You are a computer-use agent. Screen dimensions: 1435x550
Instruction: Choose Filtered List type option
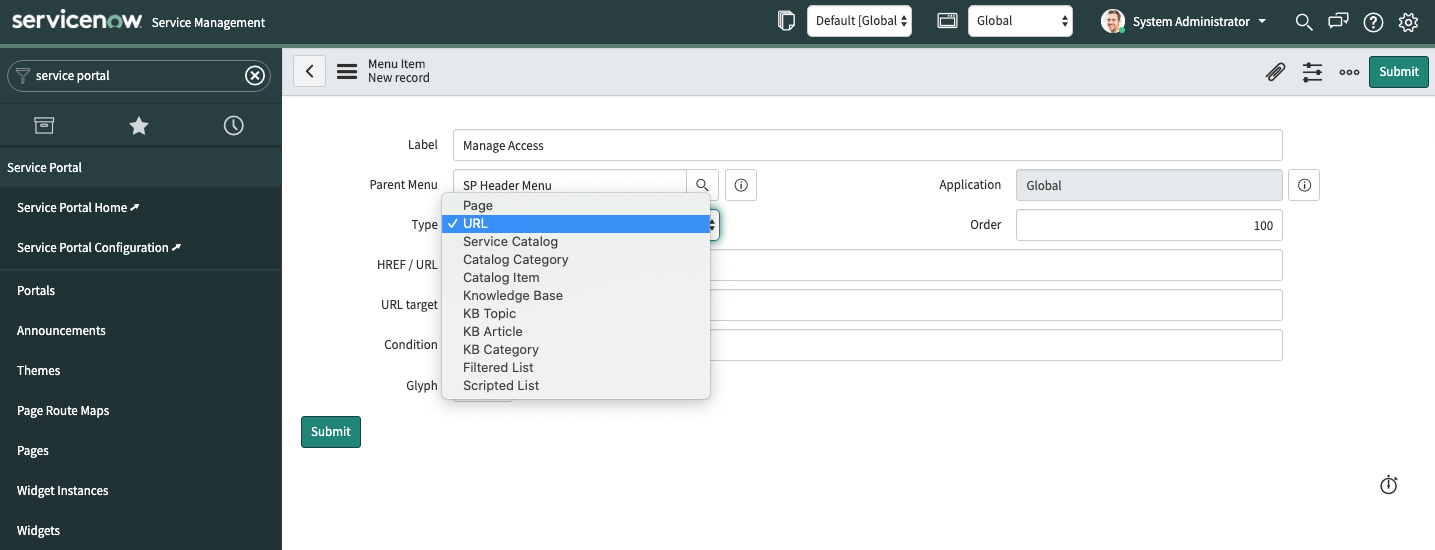click(576, 367)
